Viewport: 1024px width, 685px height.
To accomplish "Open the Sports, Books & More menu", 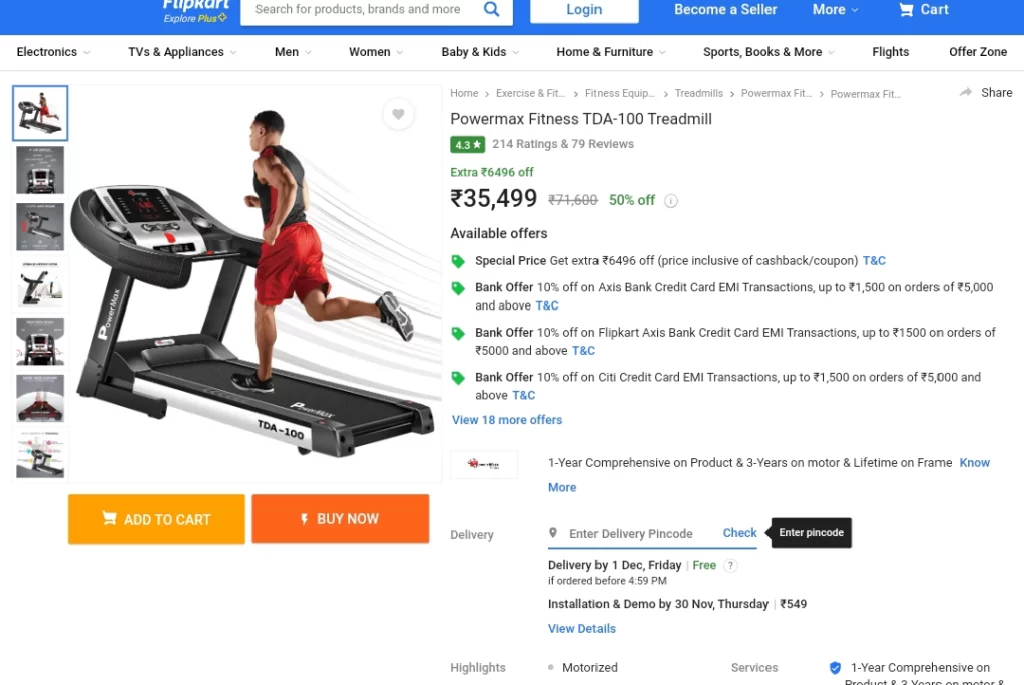I will pos(769,52).
